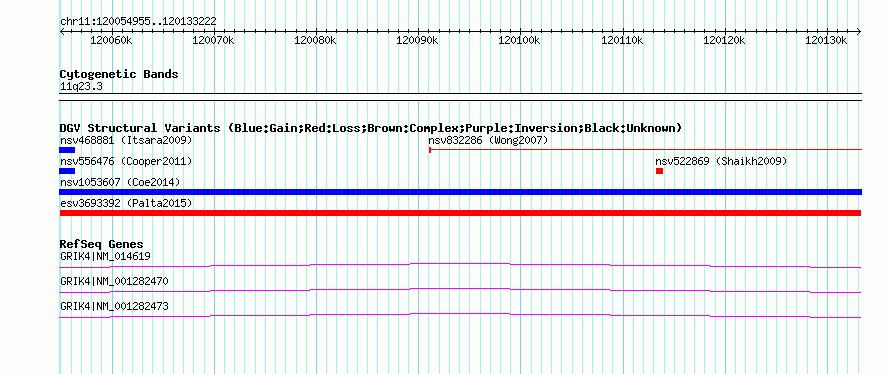
Task: Click ruler position 120120k
Action: pyautogui.click(x=725, y=41)
